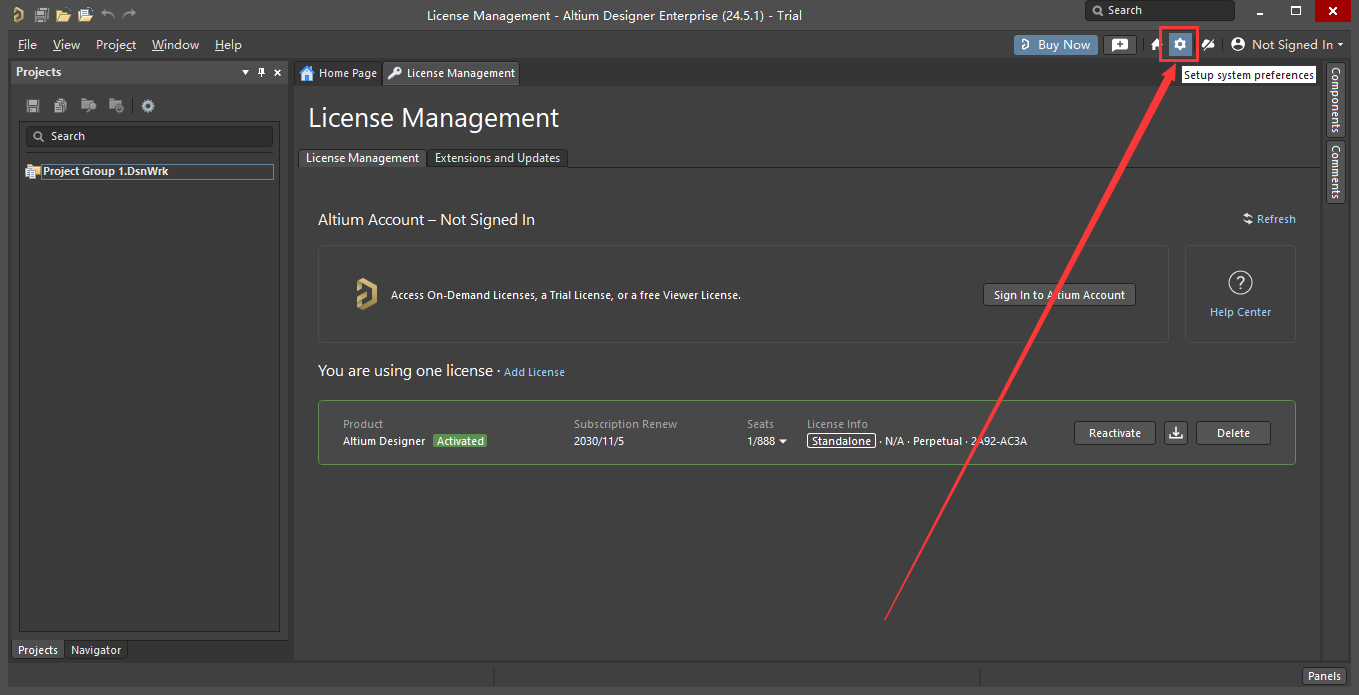Viewport: 1359px width, 695px height.
Task: Click the Add License link
Action: click(534, 372)
